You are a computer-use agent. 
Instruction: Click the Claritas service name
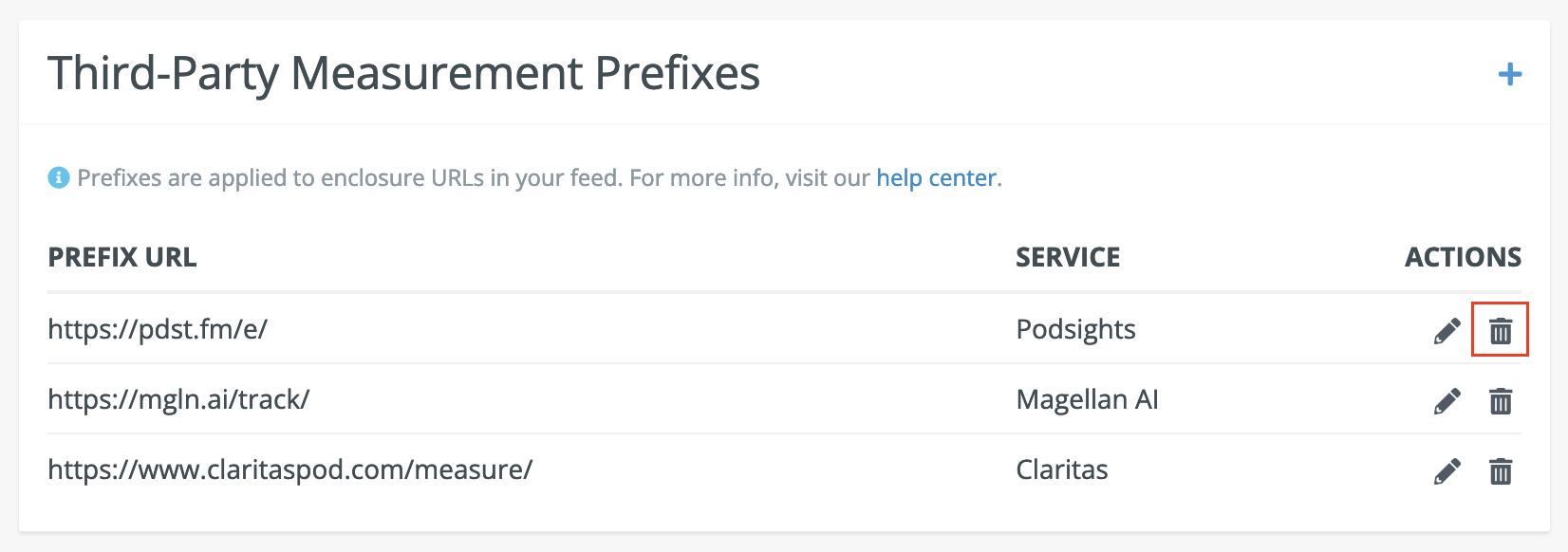click(1062, 469)
